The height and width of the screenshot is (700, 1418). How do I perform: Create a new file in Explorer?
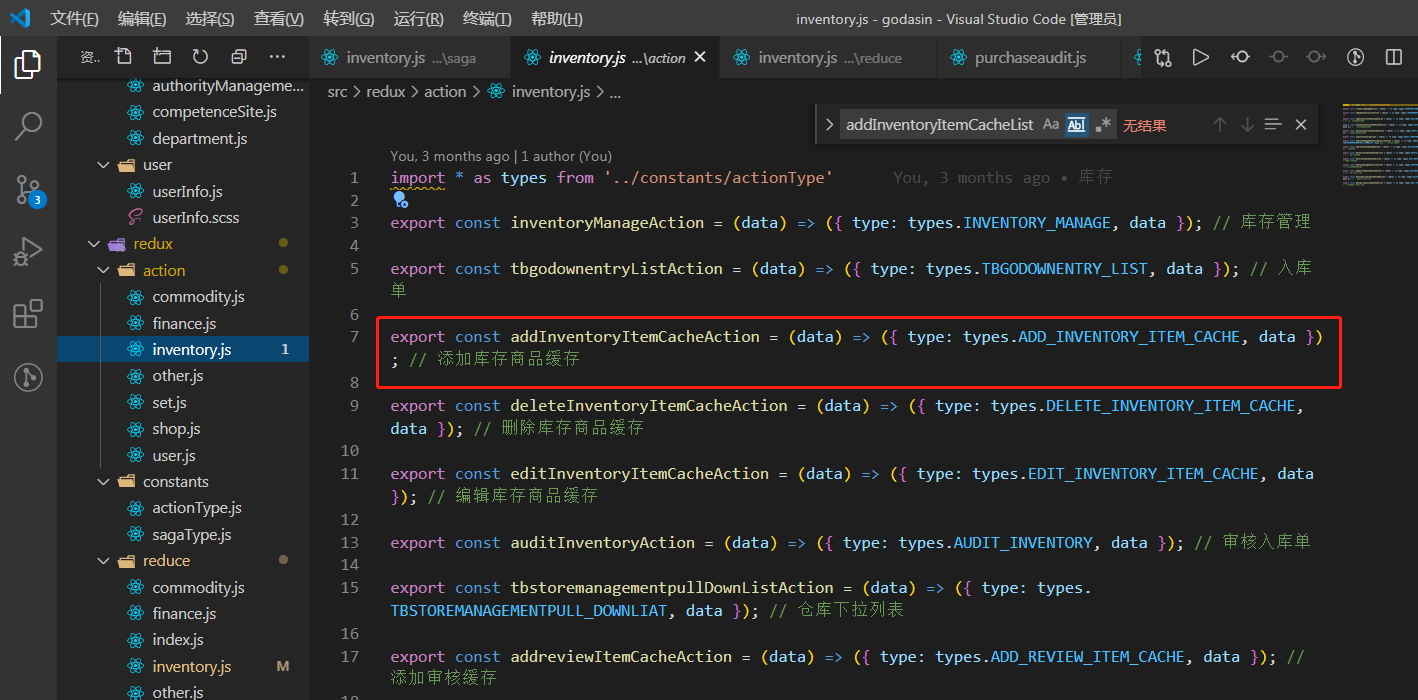pos(123,57)
